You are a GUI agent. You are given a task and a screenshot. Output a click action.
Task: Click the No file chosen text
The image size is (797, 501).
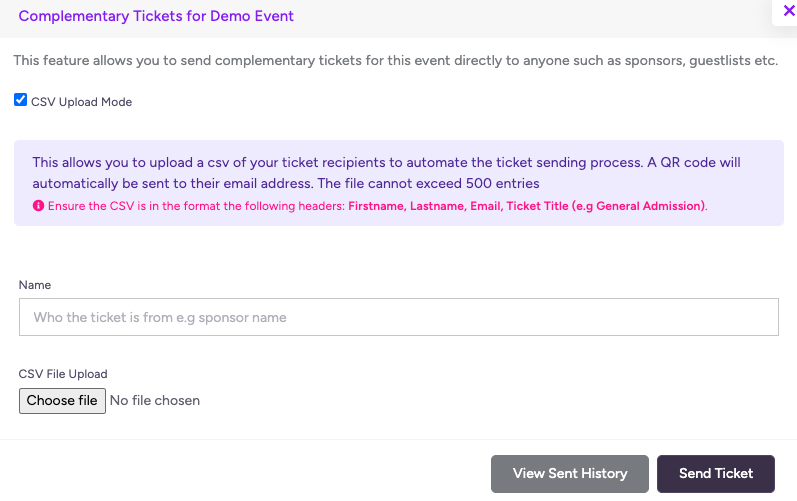coord(155,400)
